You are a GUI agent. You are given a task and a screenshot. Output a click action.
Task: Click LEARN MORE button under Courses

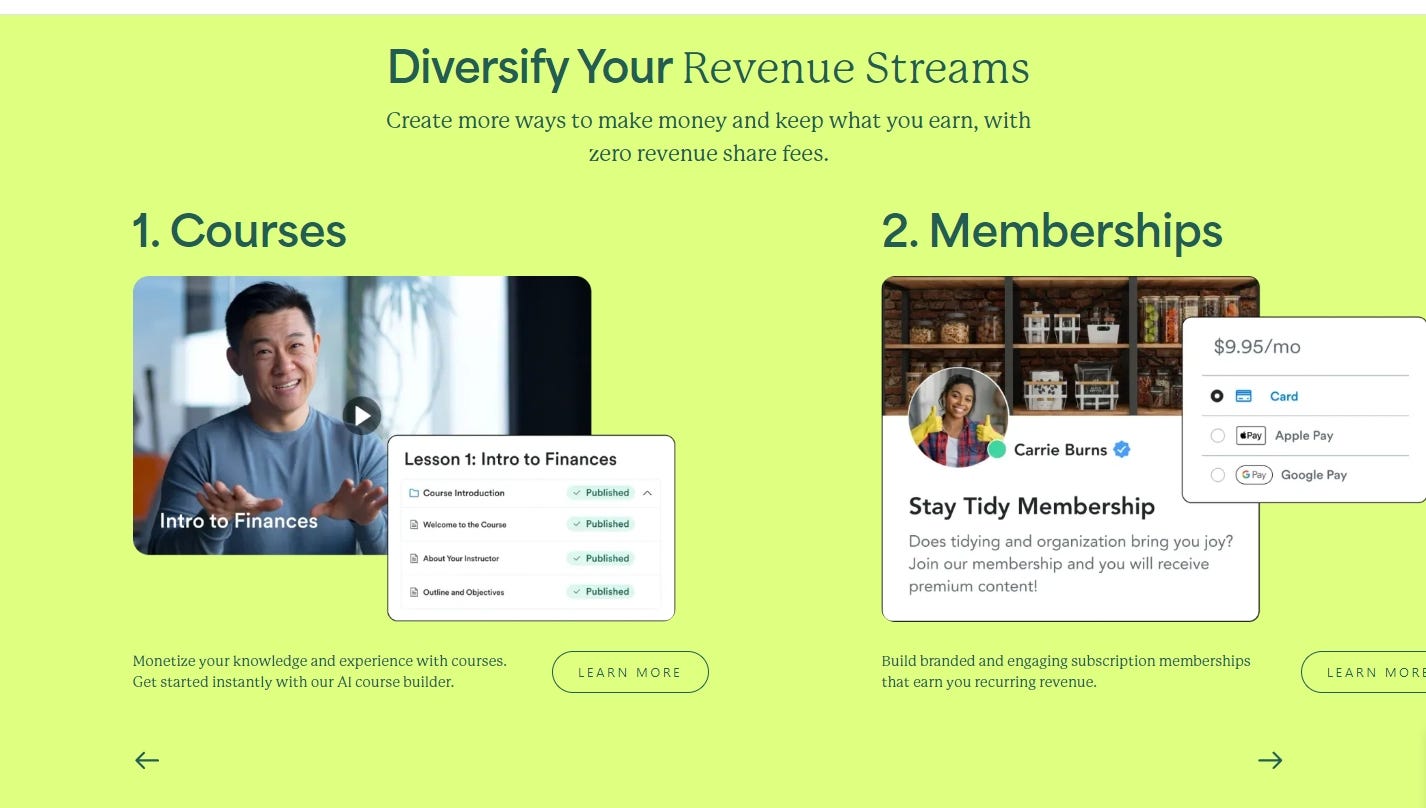pyautogui.click(x=630, y=672)
